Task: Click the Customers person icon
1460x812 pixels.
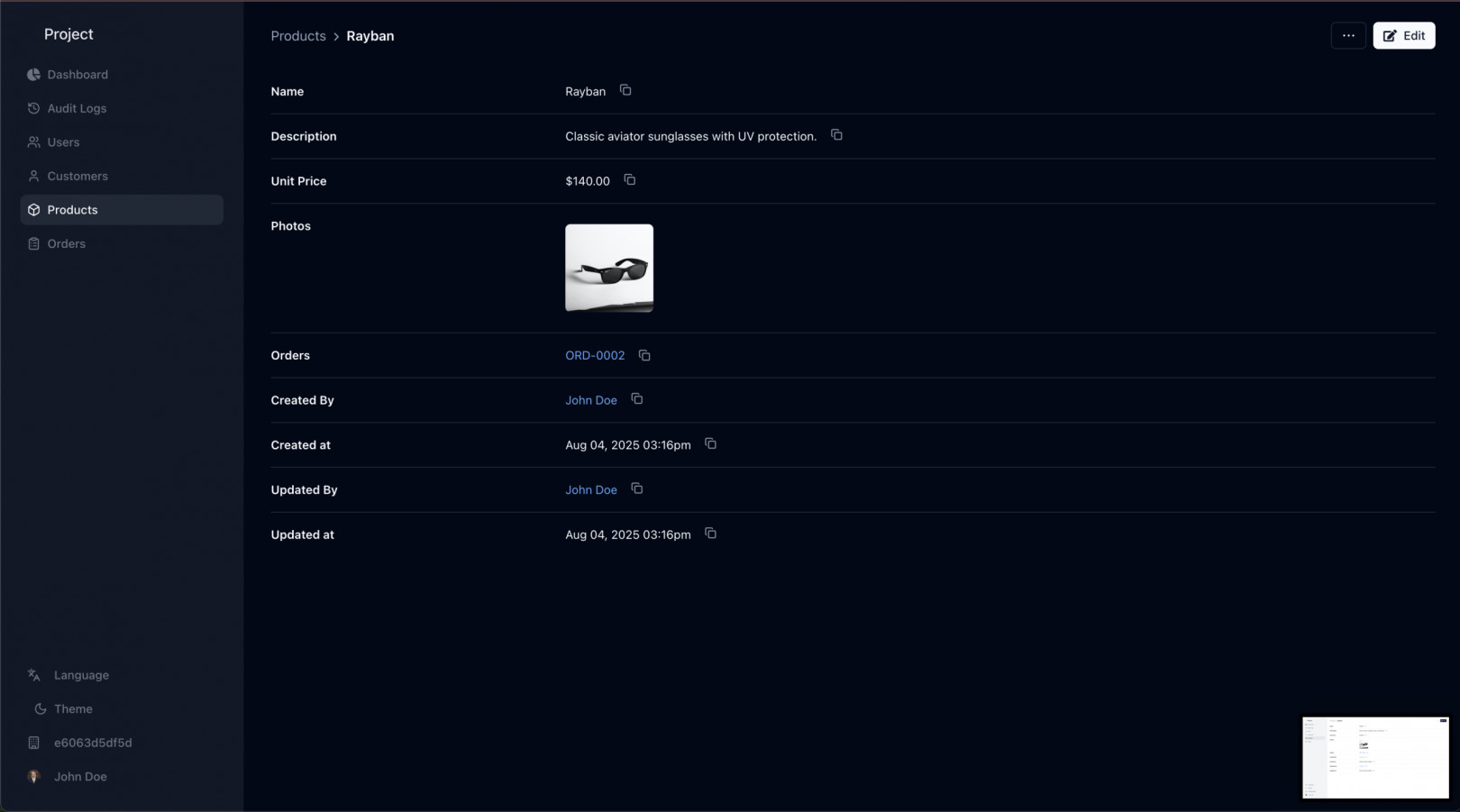Action: tap(33, 176)
